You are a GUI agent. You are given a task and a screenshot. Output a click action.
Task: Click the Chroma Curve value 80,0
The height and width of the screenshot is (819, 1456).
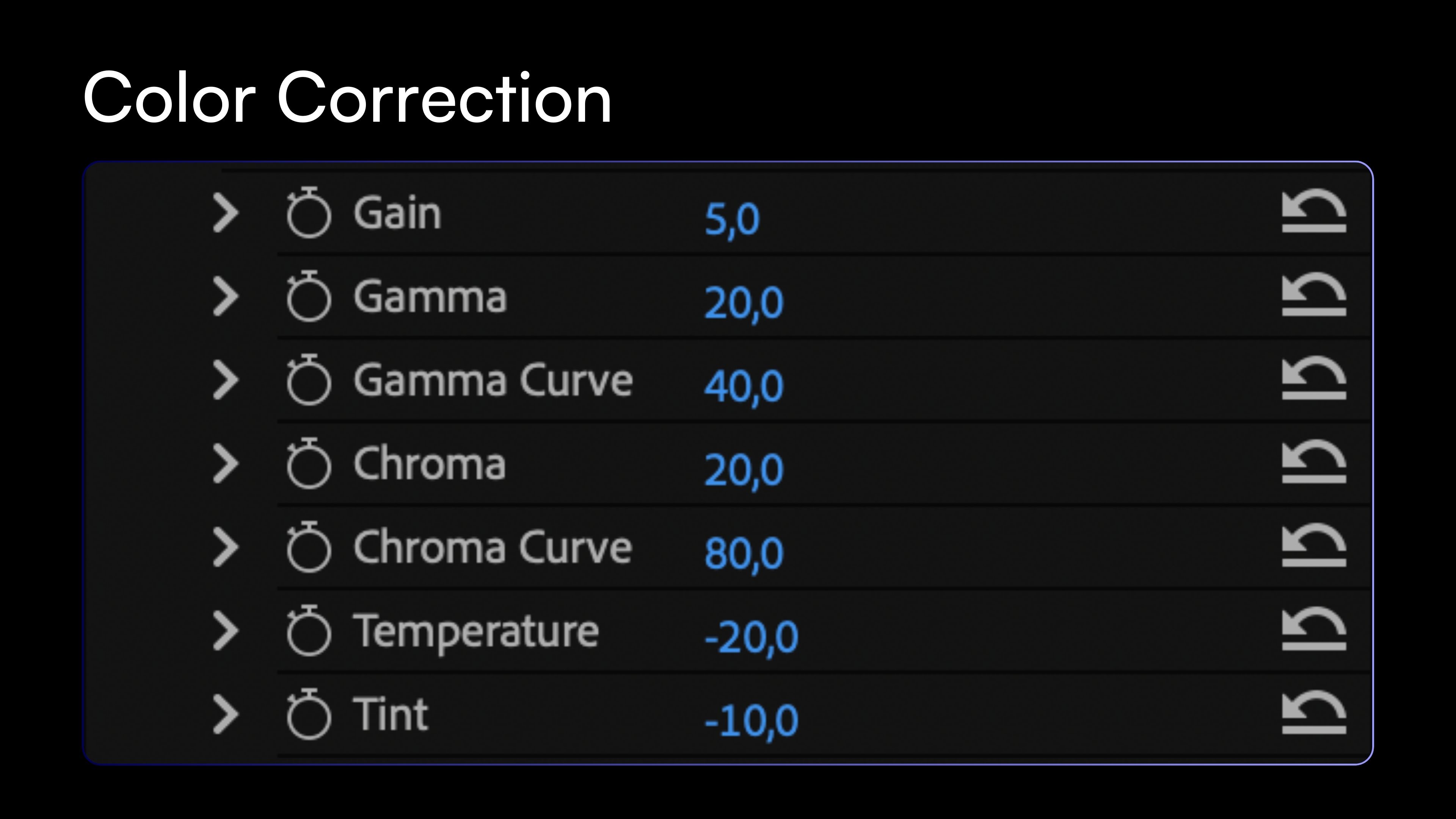click(744, 553)
